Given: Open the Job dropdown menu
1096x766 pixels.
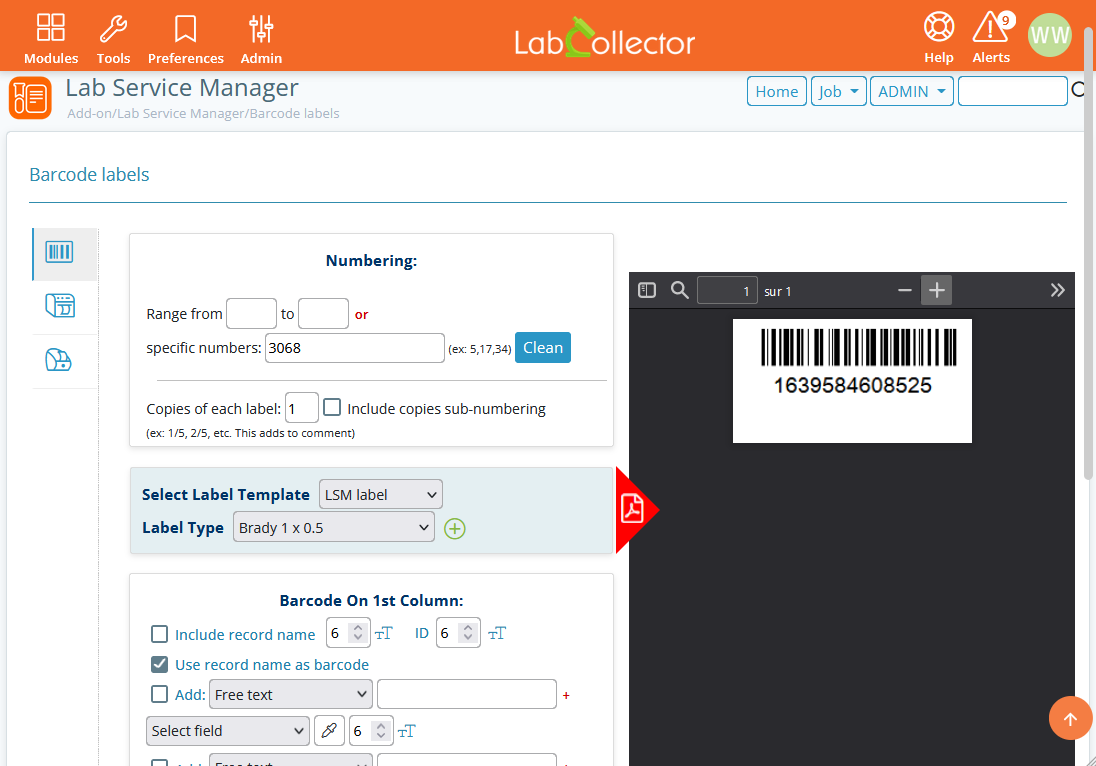Looking at the screenshot, I should [x=838, y=90].
